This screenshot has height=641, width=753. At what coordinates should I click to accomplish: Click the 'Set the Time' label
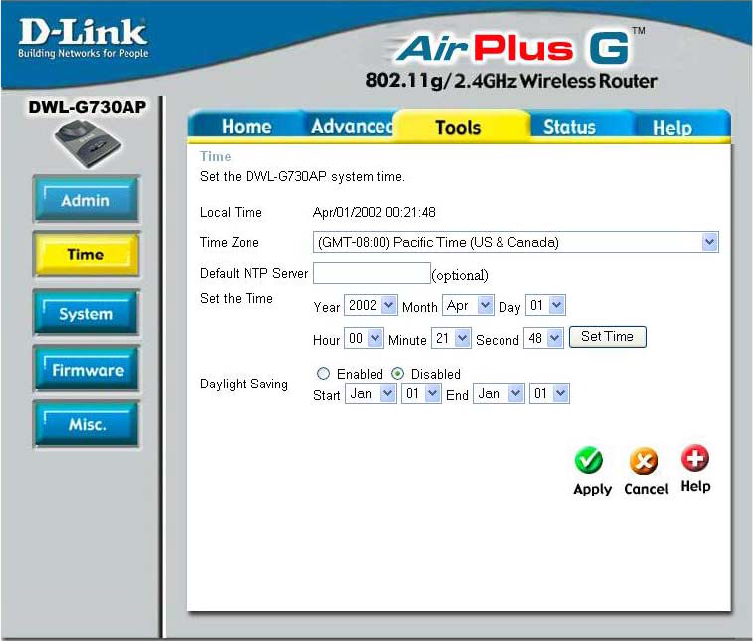(x=236, y=298)
